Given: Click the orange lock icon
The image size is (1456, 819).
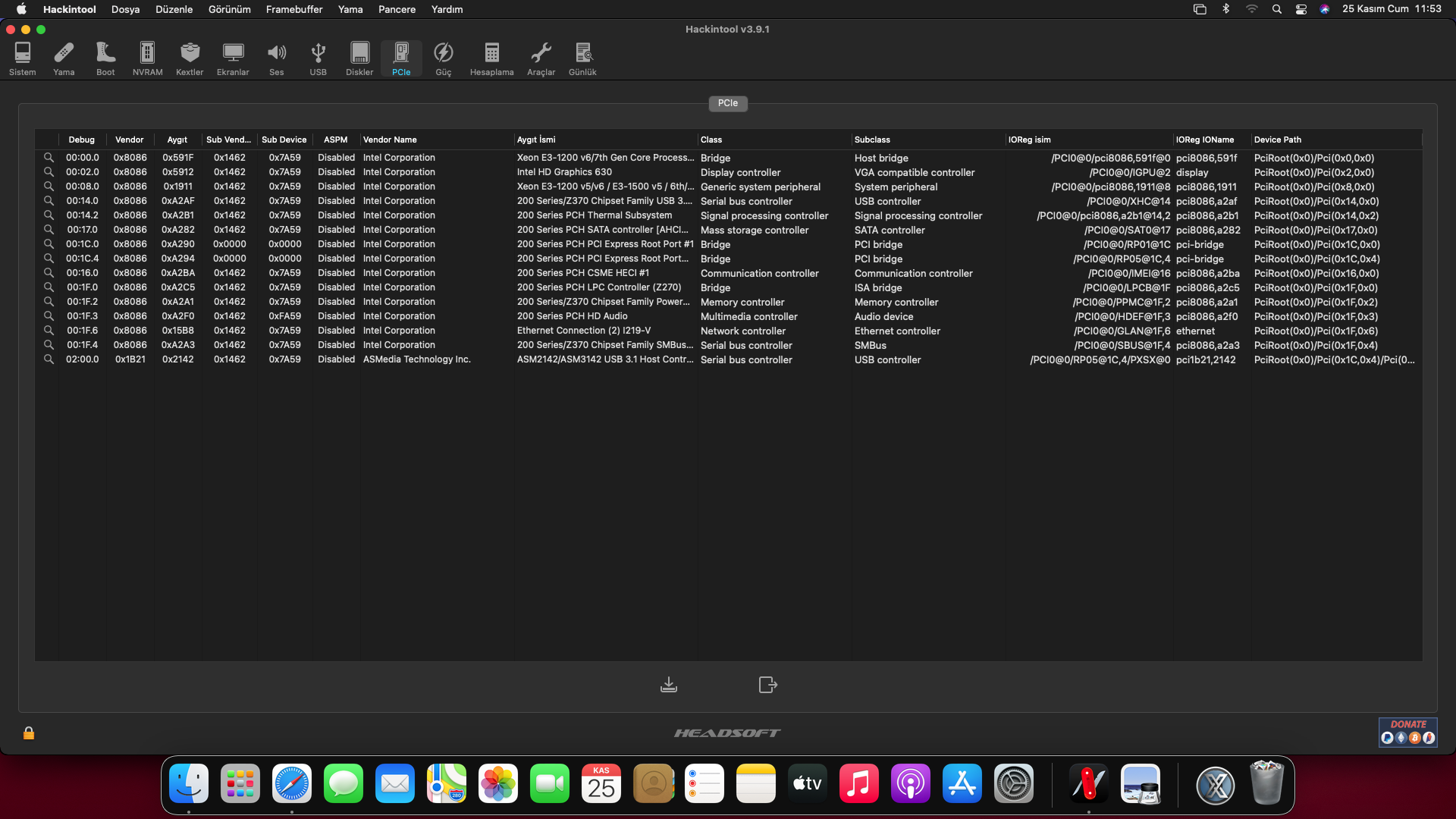Looking at the screenshot, I should (29, 733).
